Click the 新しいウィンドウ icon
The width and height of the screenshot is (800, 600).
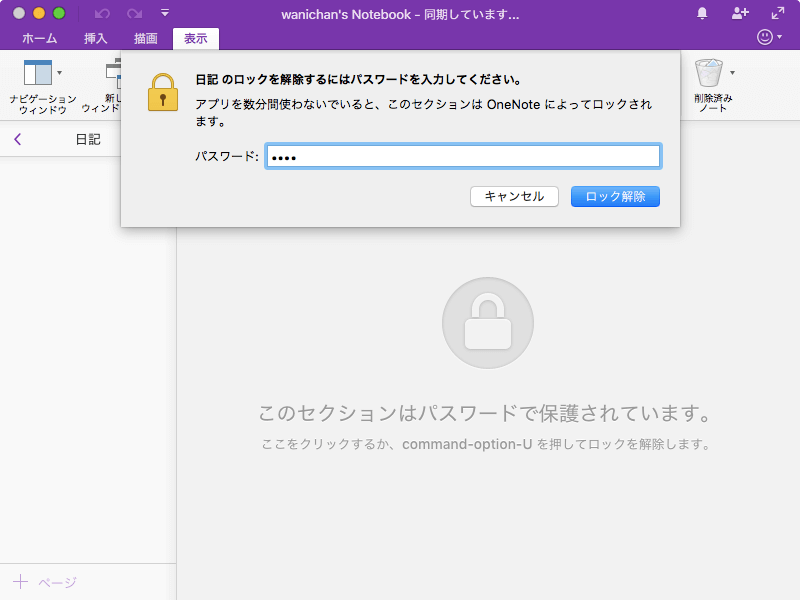(x=112, y=74)
